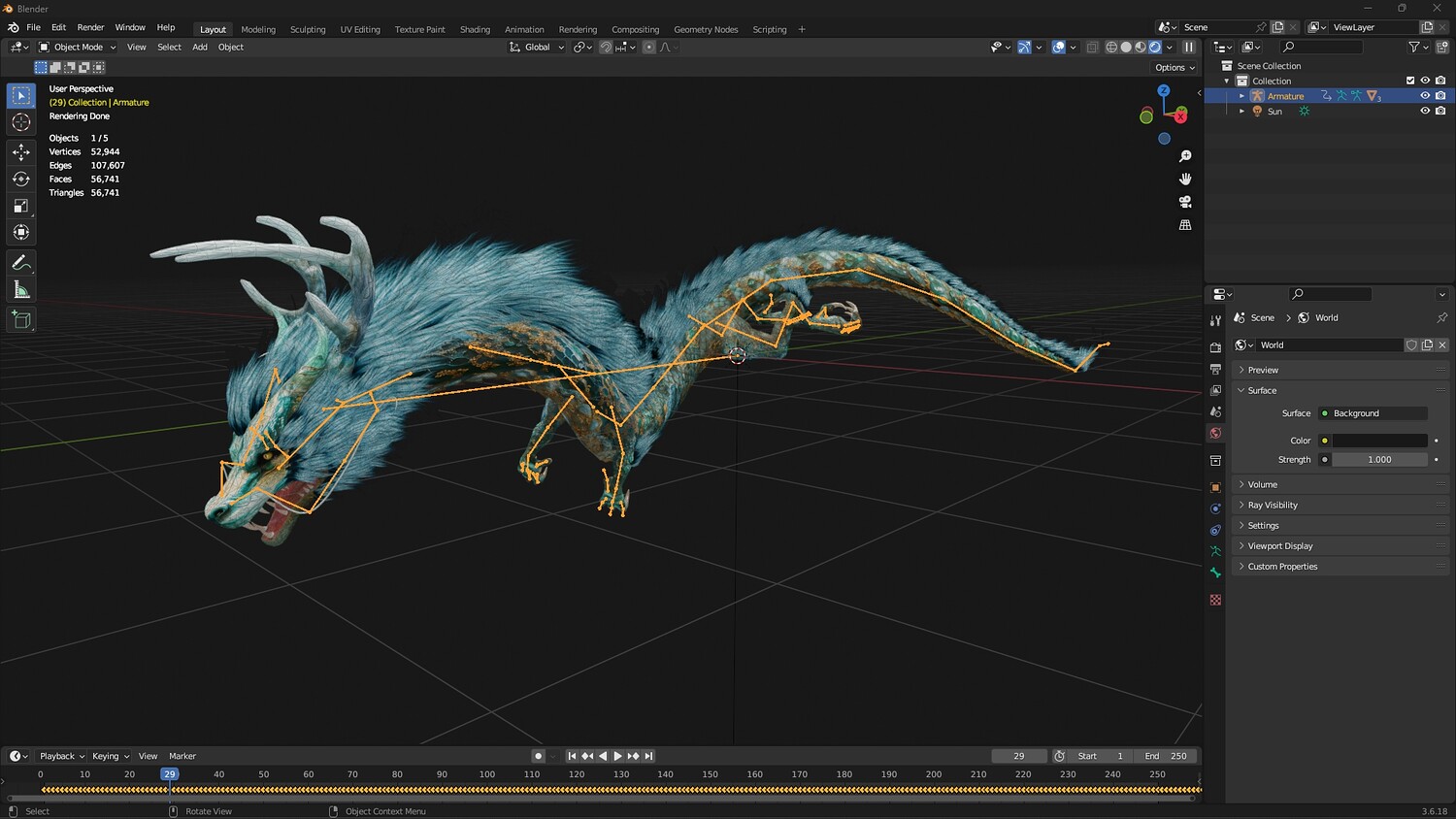The height and width of the screenshot is (819, 1456).
Task: Toggle camera view in the viewport
Action: (1185, 202)
